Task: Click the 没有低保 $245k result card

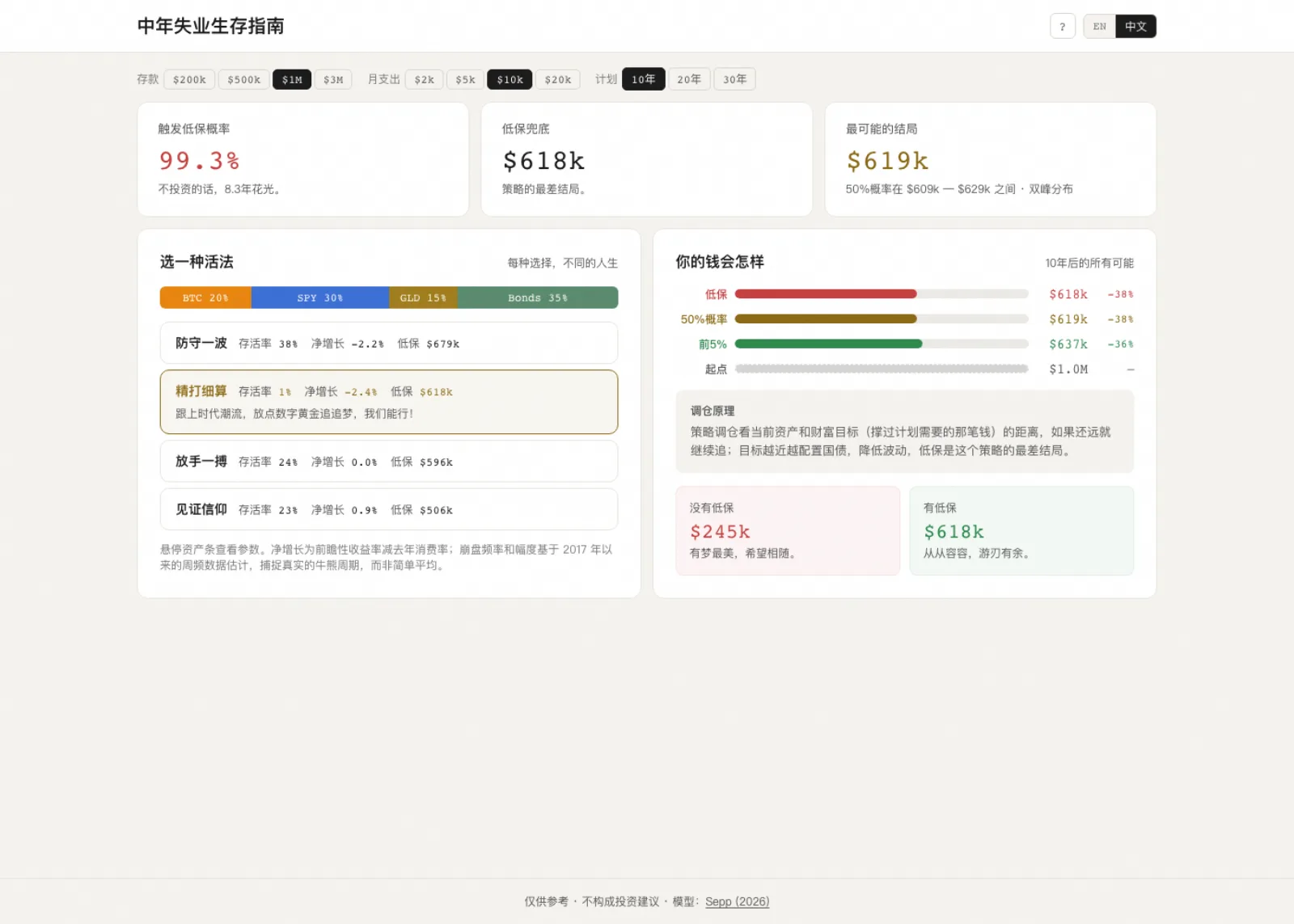Action: pyautogui.click(x=788, y=531)
